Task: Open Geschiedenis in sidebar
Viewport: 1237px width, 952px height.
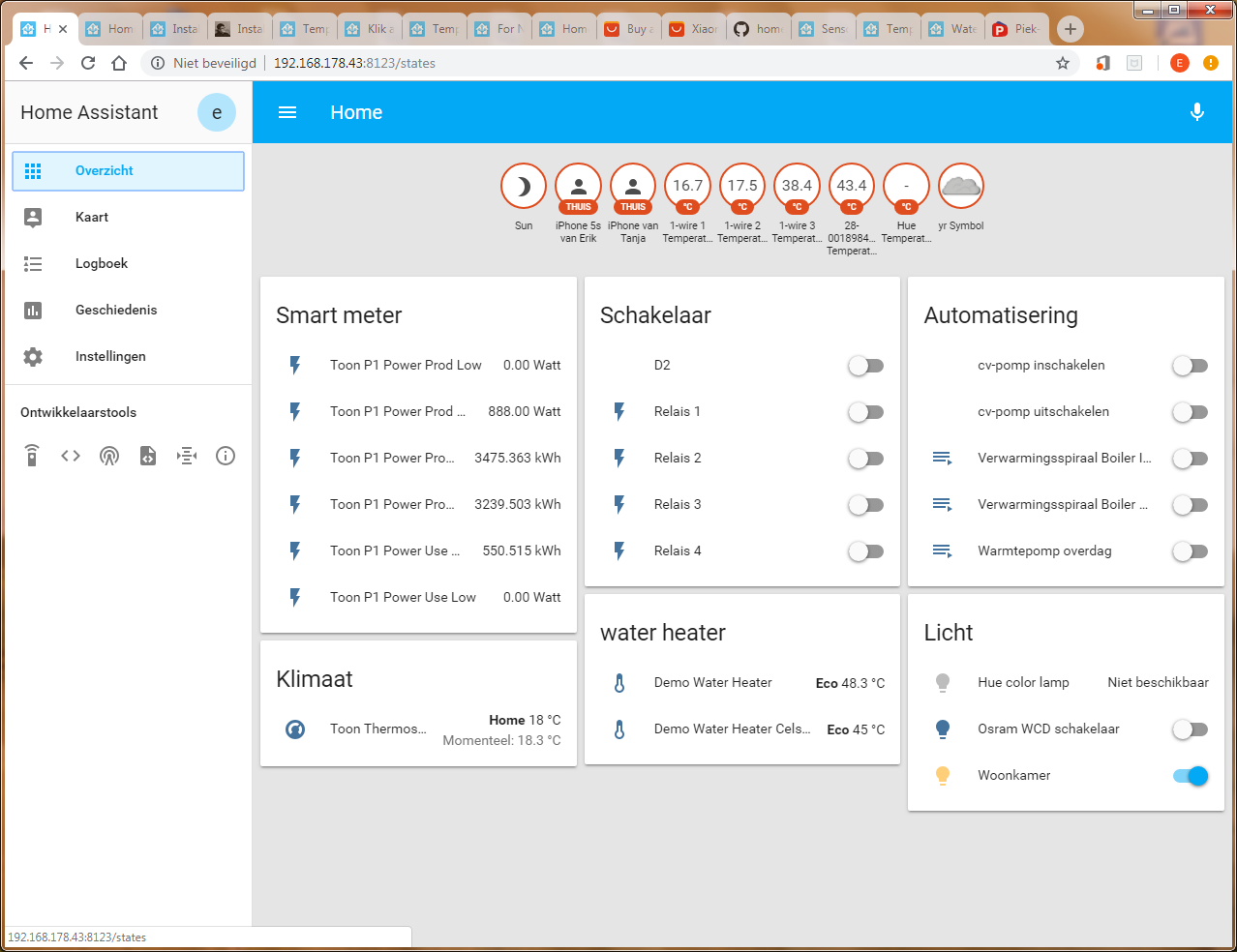Action: (128, 311)
